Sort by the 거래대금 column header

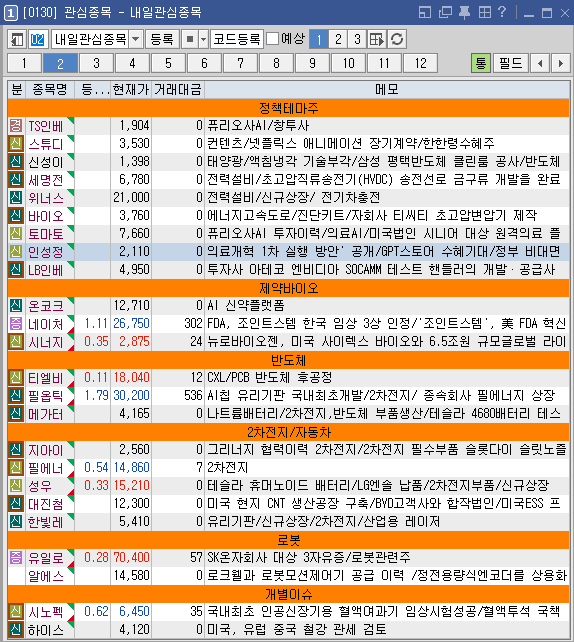pyautogui.click(x=178, y=89)
